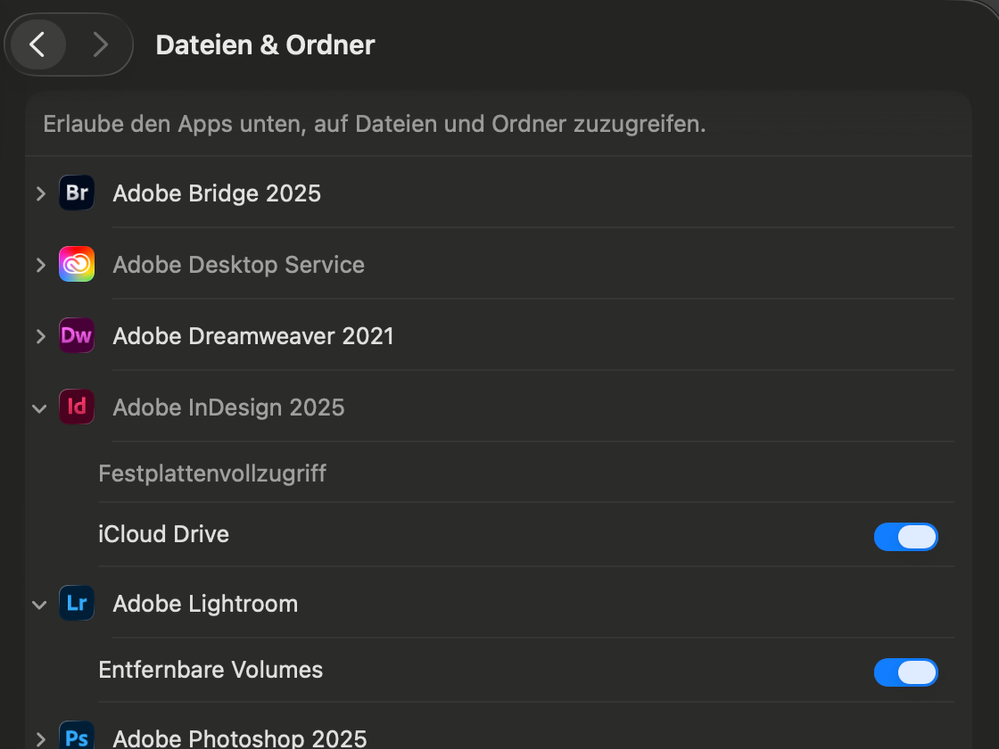The height and width of the screenshot is (749, 999).
Task: Expand the Adobe Bridge 2025 entry
Action: coord(39,193)
